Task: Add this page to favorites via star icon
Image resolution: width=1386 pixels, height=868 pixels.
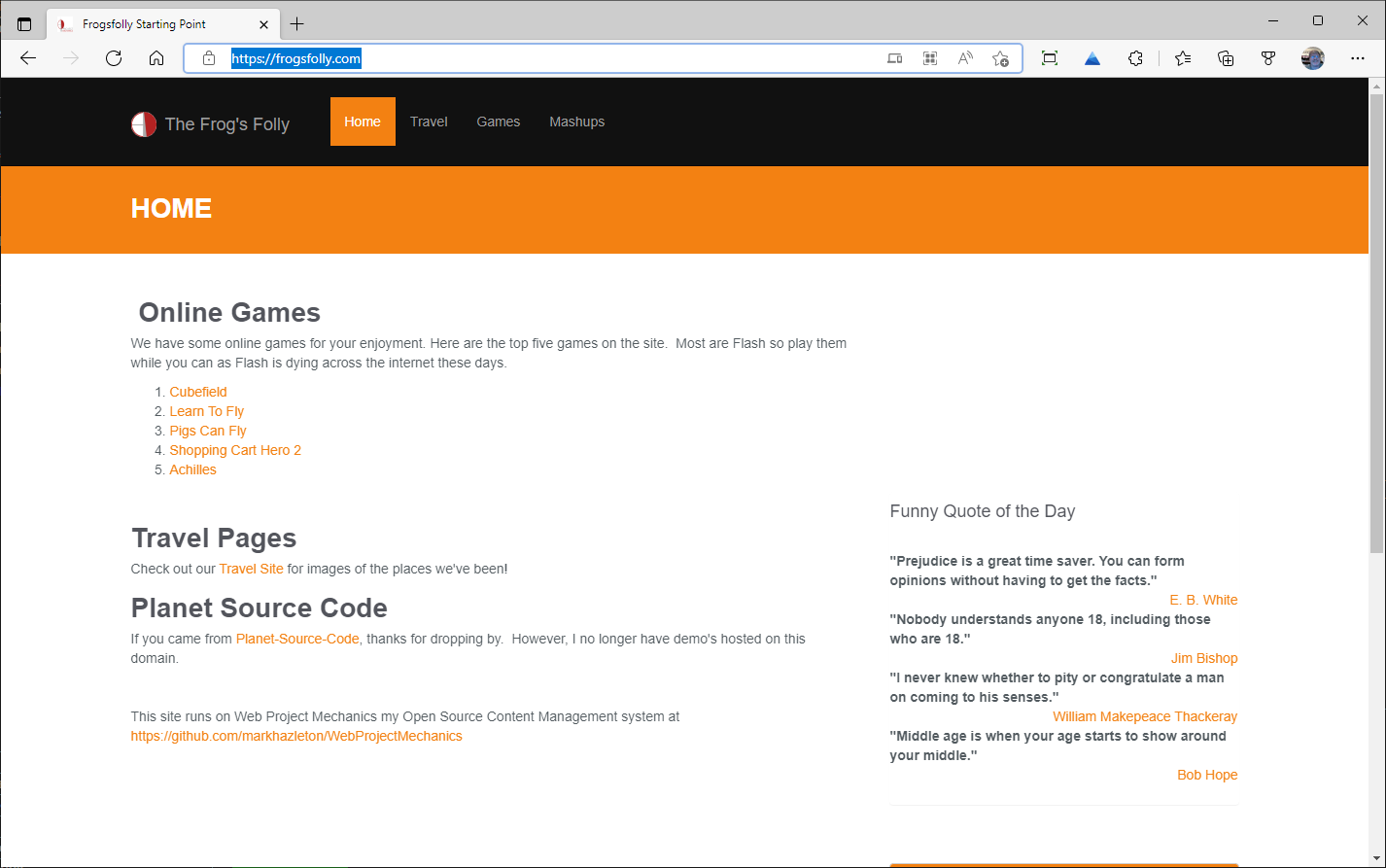Action: pyautogui.click(x=1001, y=58)
